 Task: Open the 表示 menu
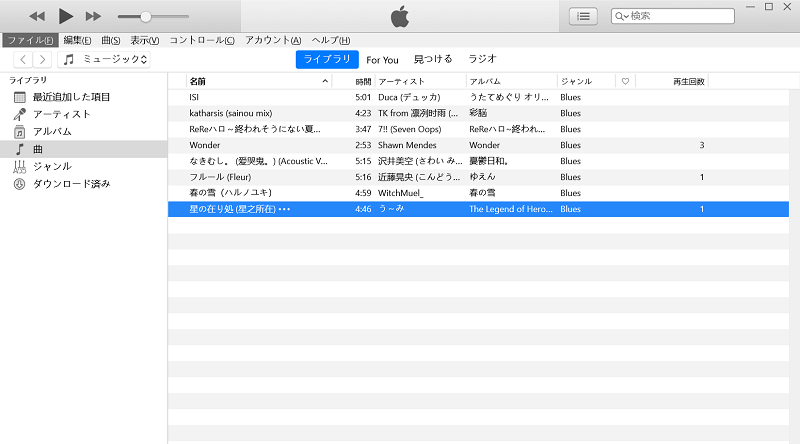(144, 40)
